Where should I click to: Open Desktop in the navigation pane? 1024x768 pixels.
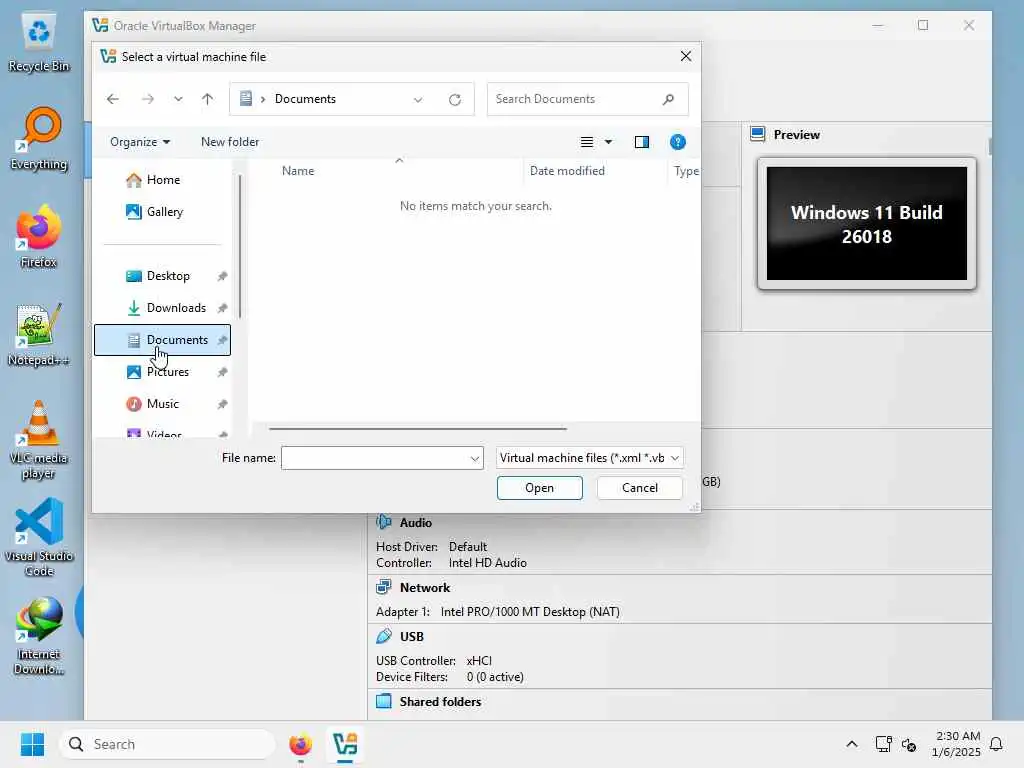163,276
